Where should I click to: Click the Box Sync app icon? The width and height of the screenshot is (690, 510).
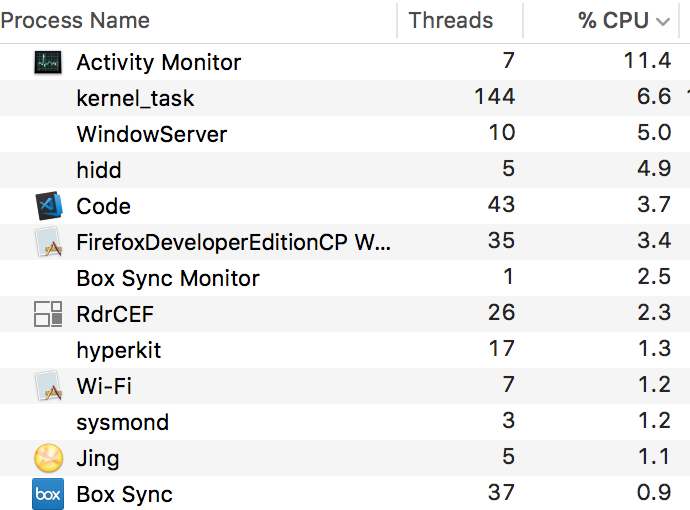coord(48,494)
